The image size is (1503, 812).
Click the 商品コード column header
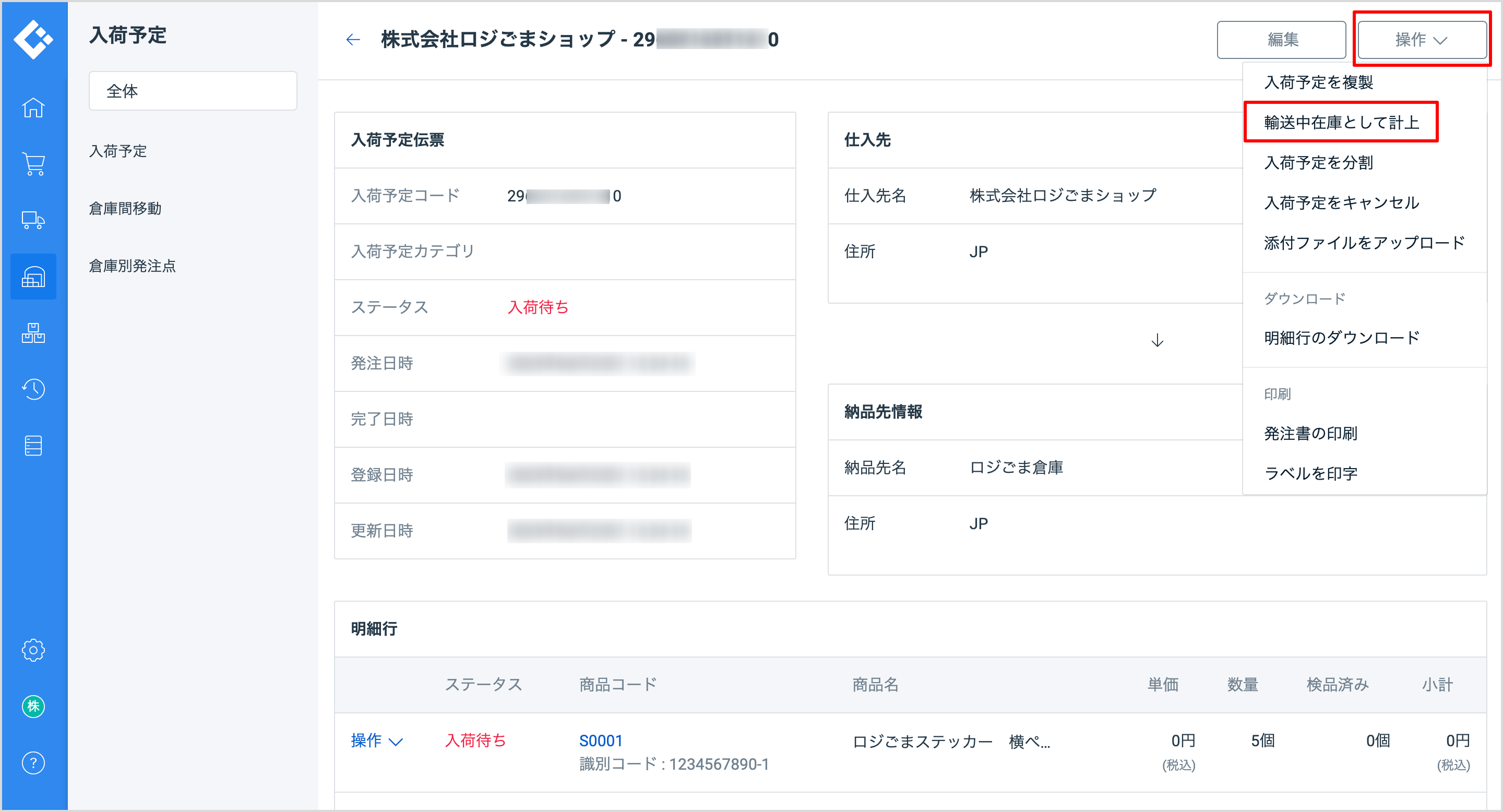[x=618, y=685]
